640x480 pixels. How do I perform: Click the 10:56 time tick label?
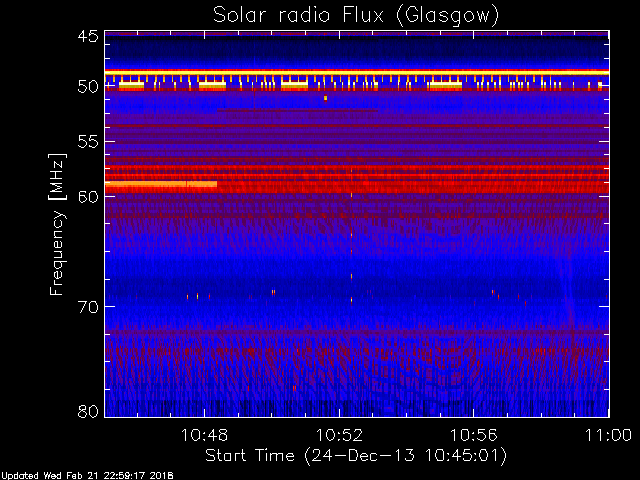coord(473,435)
